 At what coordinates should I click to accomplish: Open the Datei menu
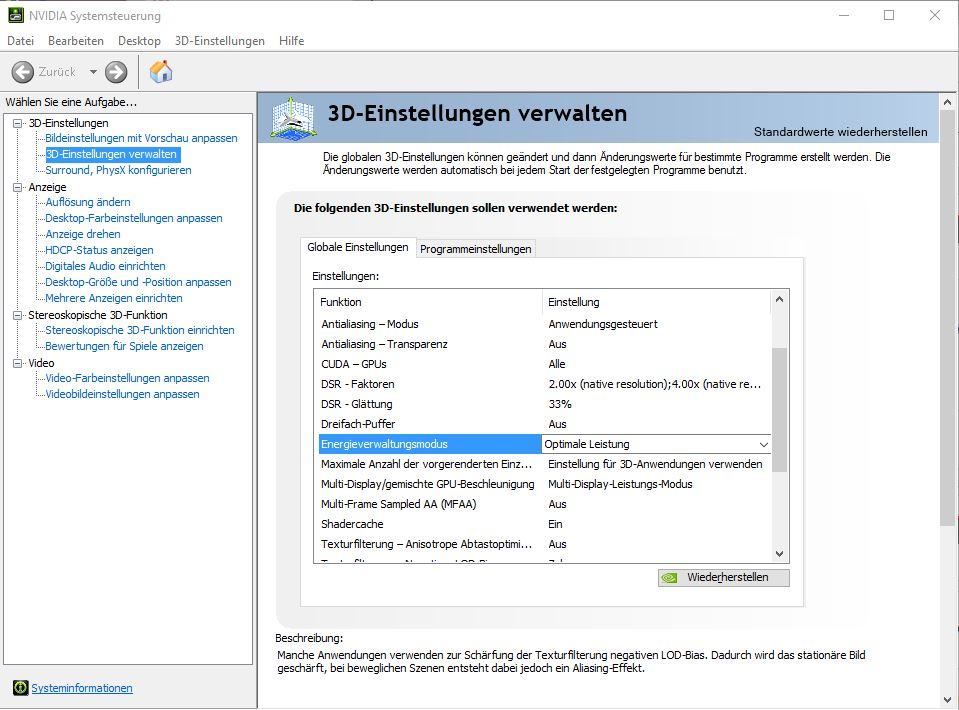point(20,40)
